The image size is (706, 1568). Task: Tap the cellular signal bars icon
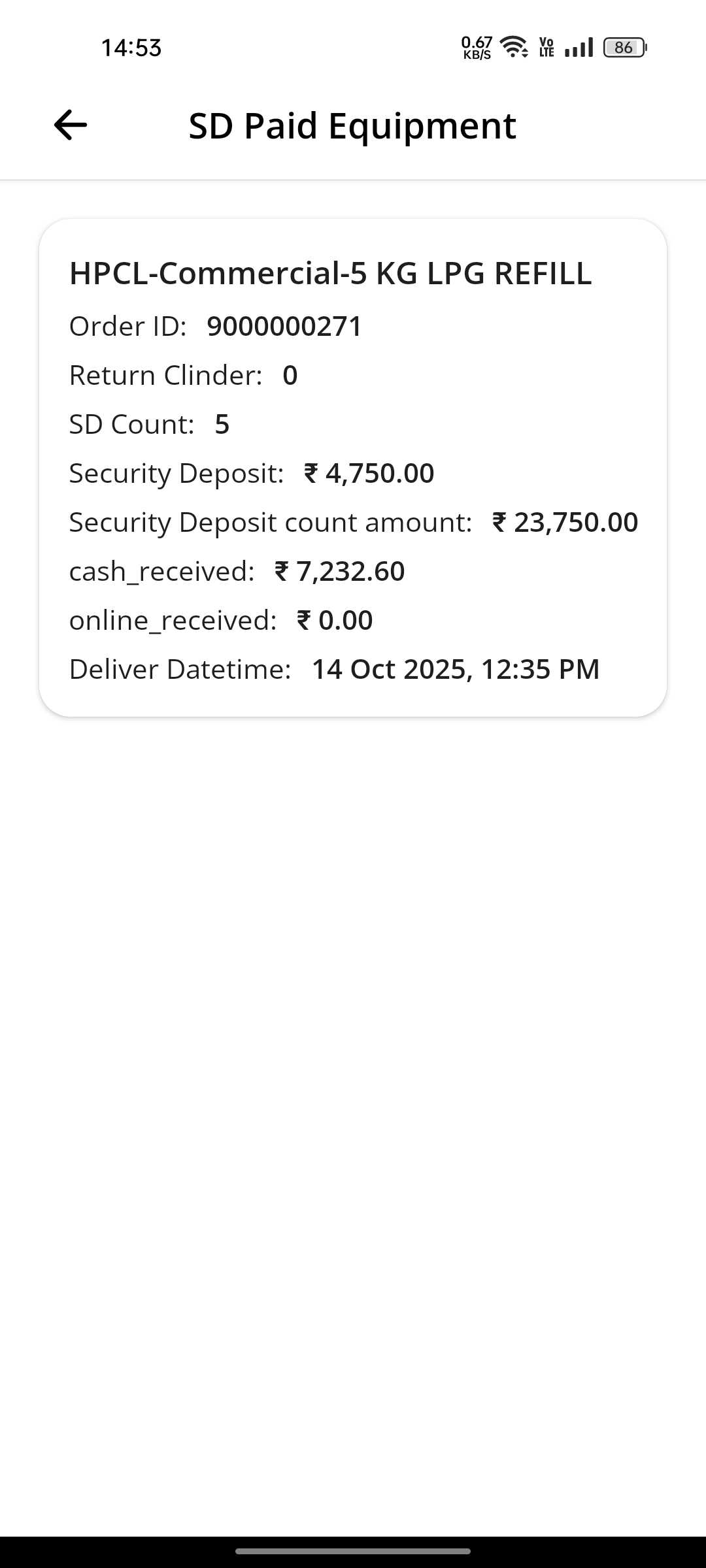point(579,48)
